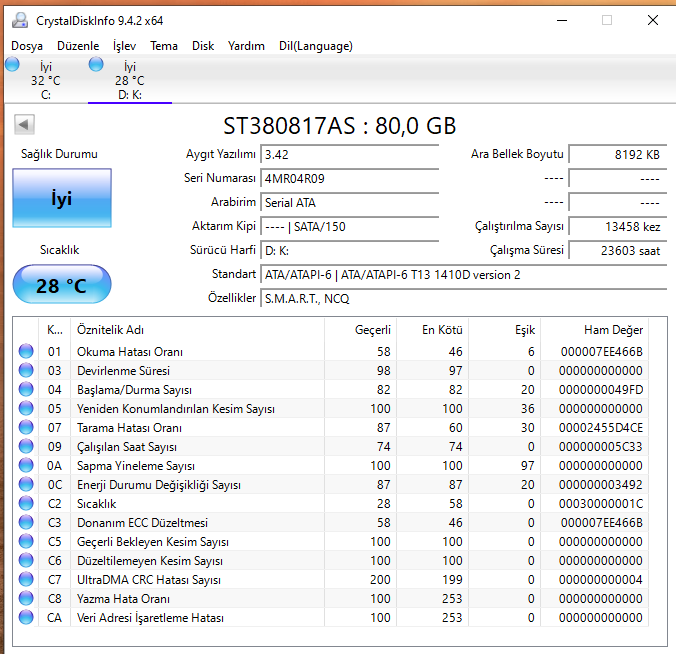Viewport: 676px width, 654px height.
Task: Click the Standart field ATA/ATAPI-6
Action: click(x=463, y=275)
